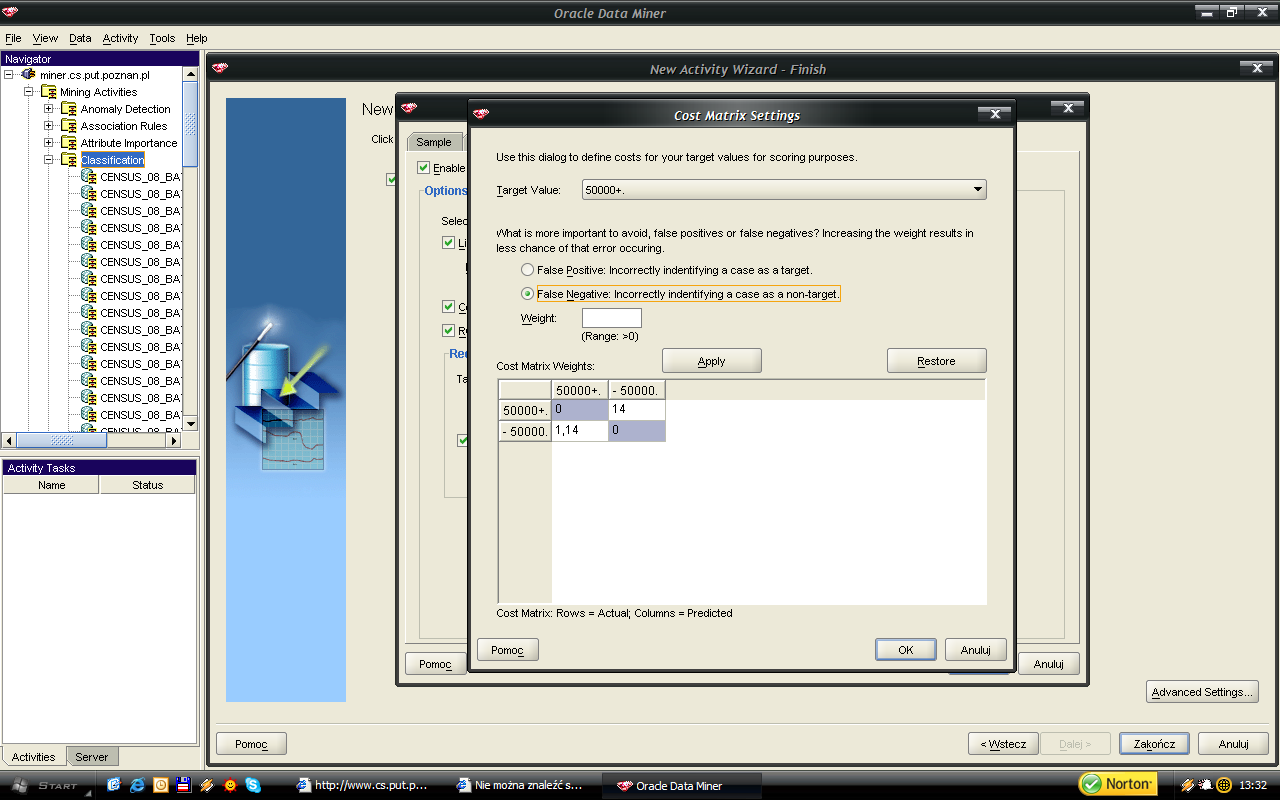Open the Activity menu
The height and width of the screenshot is (800, 1280).
click(x=120, y=38)
